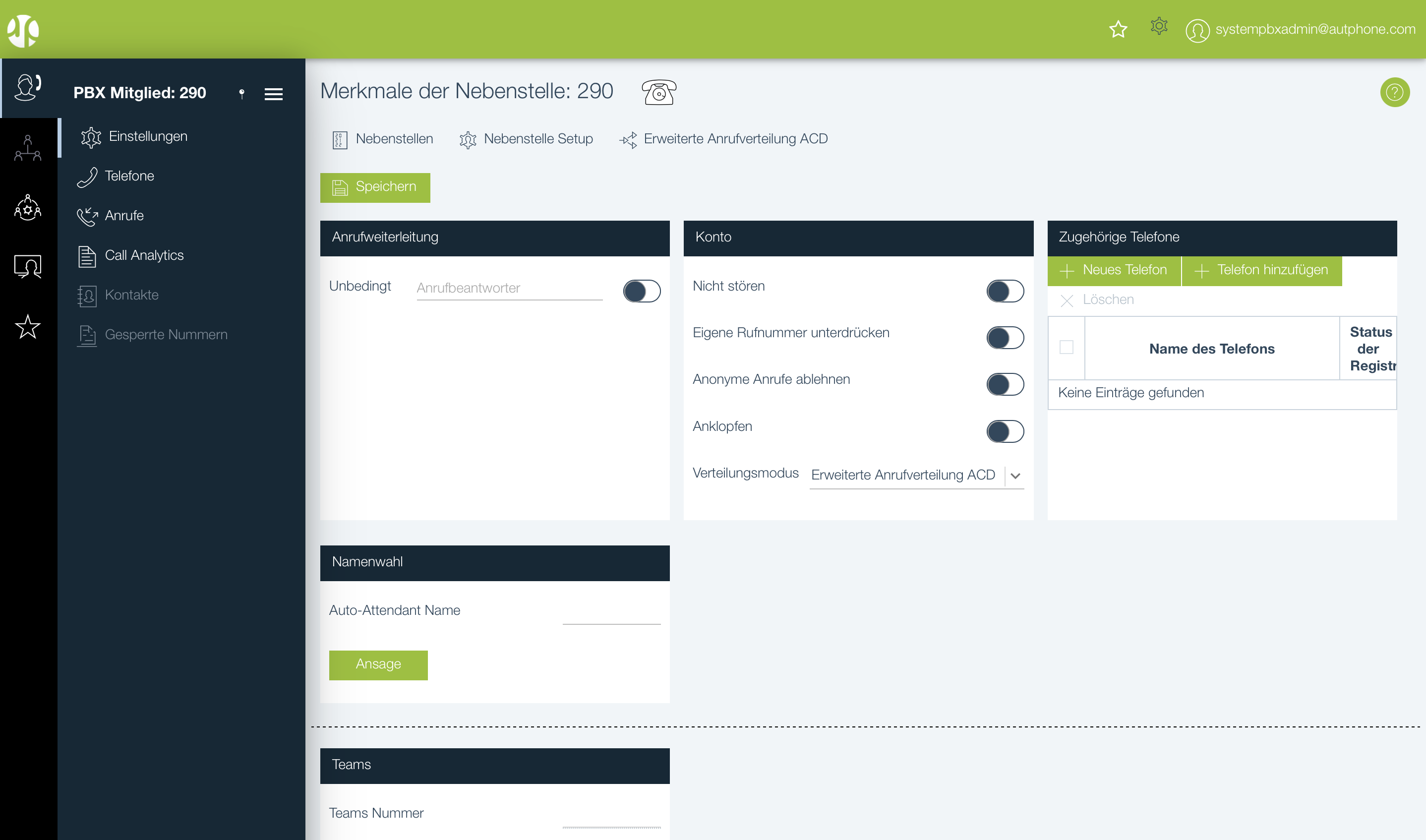
Task: Open the monitor user sidebar icon
Action: tap(28, 266)
